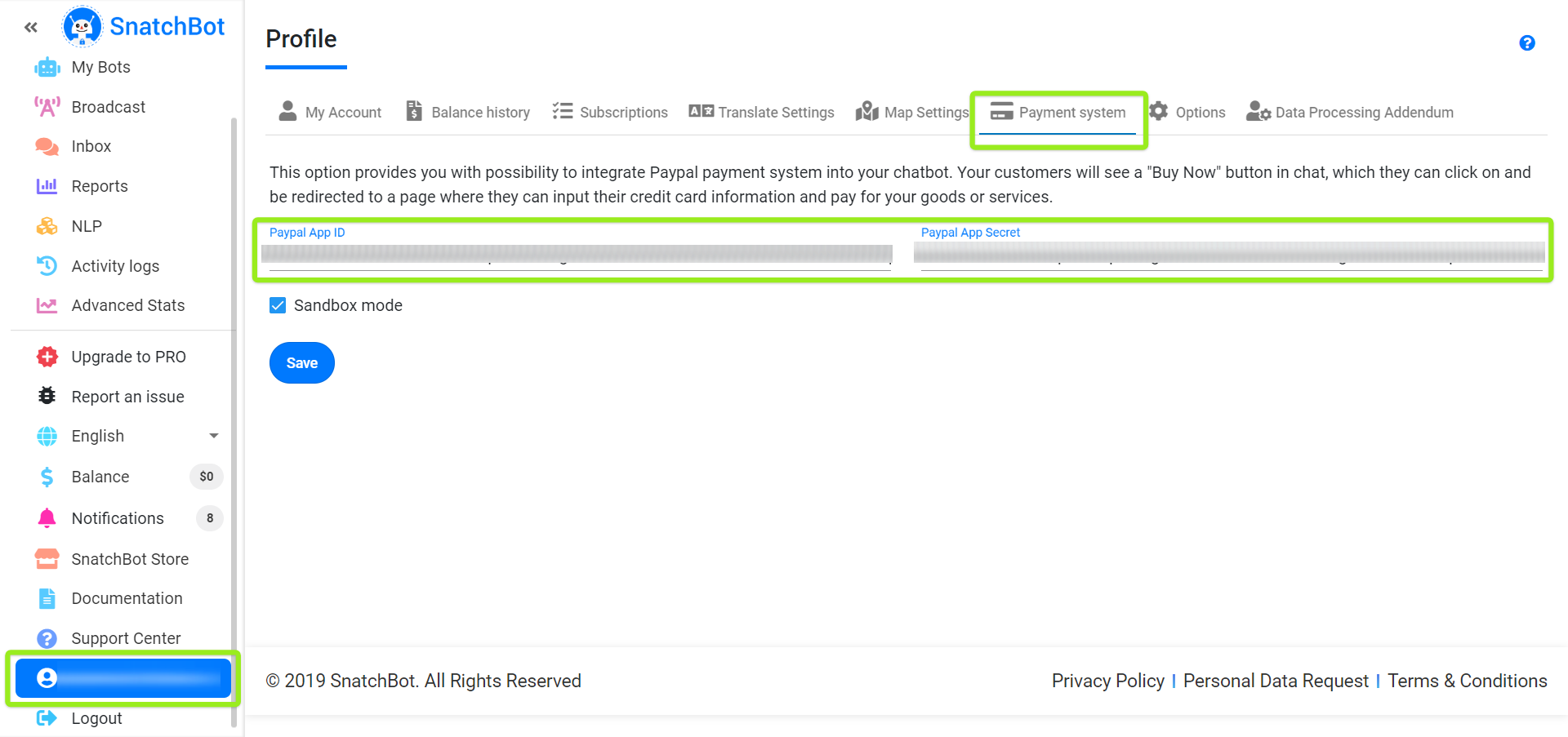Open the Data Processing Addendum tab
The image size is (1568, 737).
[x=1350, y=112]
